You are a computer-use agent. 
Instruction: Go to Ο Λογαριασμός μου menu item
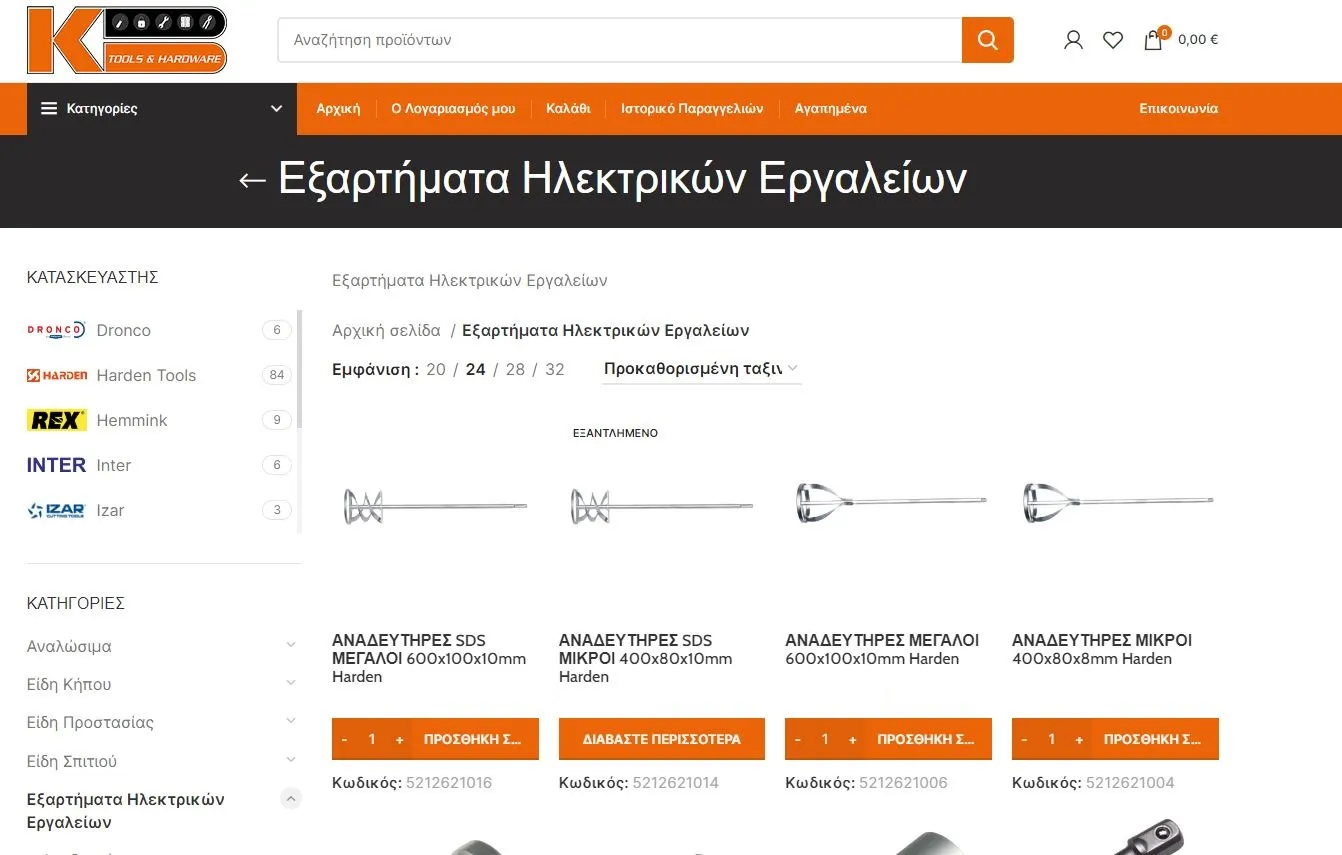pyautogui.click(x=453, y=108)
